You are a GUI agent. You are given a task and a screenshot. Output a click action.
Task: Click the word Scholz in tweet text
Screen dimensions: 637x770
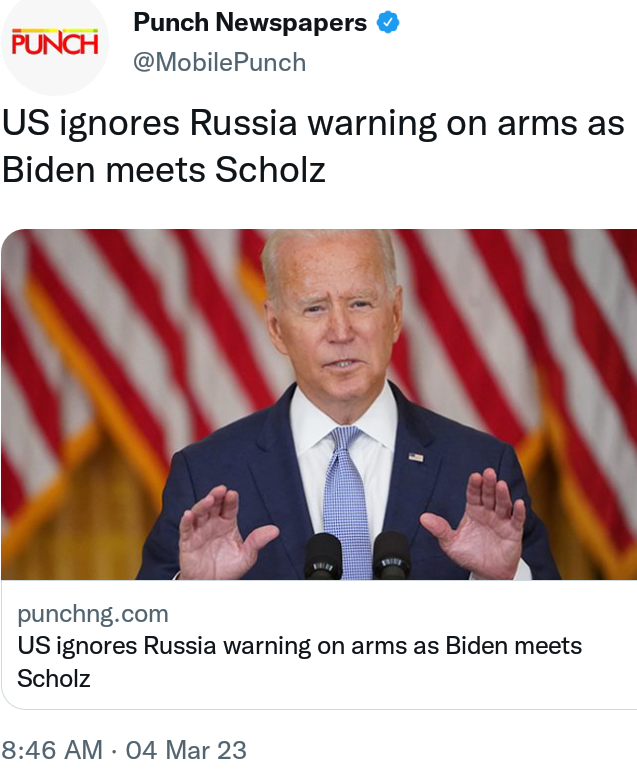pos(270,170)
